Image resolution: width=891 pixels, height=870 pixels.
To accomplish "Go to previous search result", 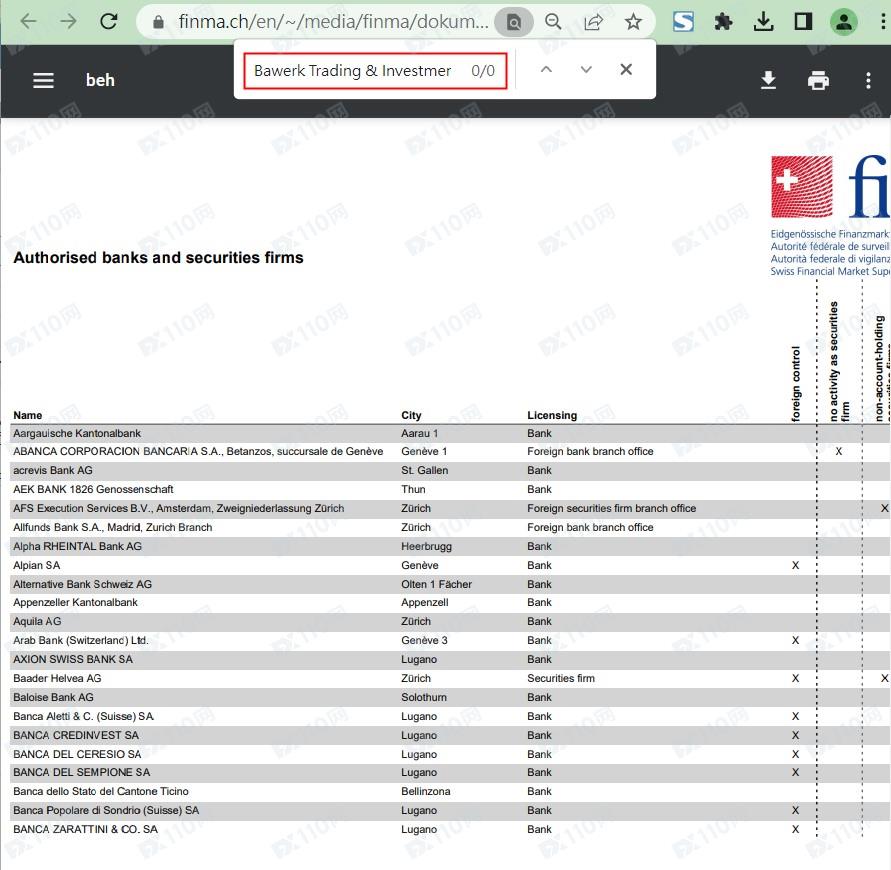I will 546,70.
